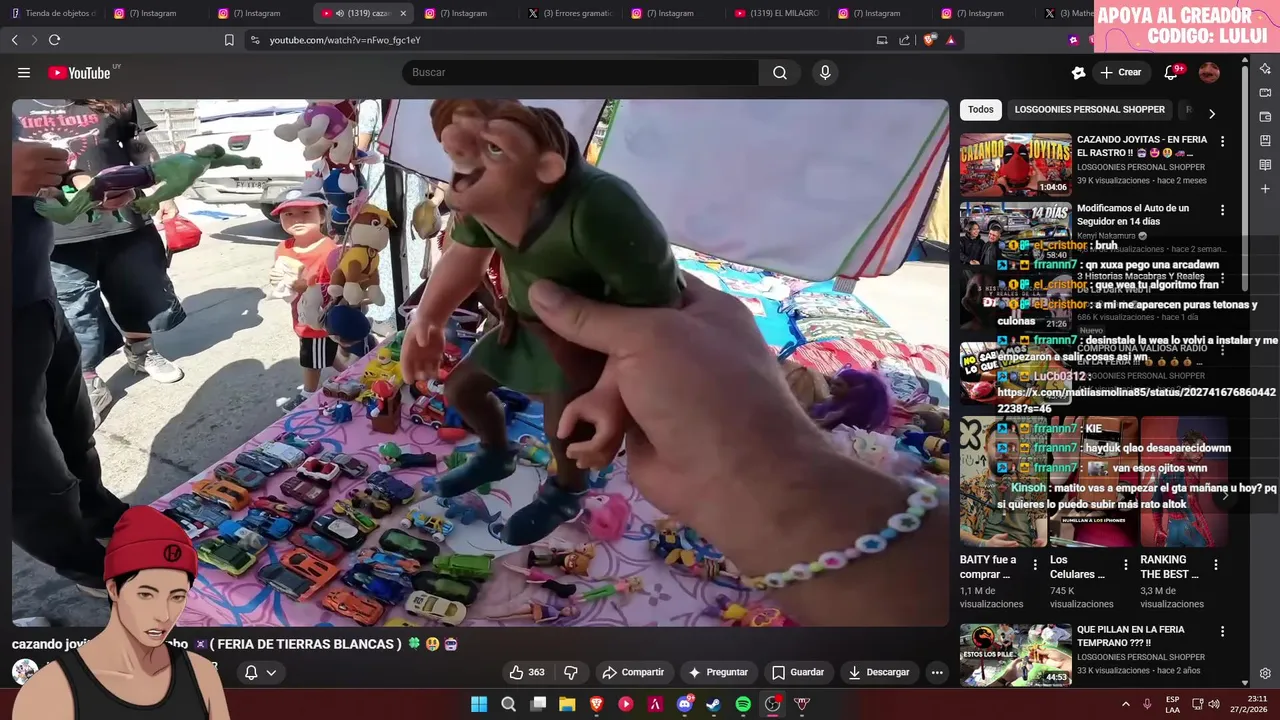Screen dimensions: 1280x720
Task: Open Task View on the taskbar
Action: pos(538,704)
